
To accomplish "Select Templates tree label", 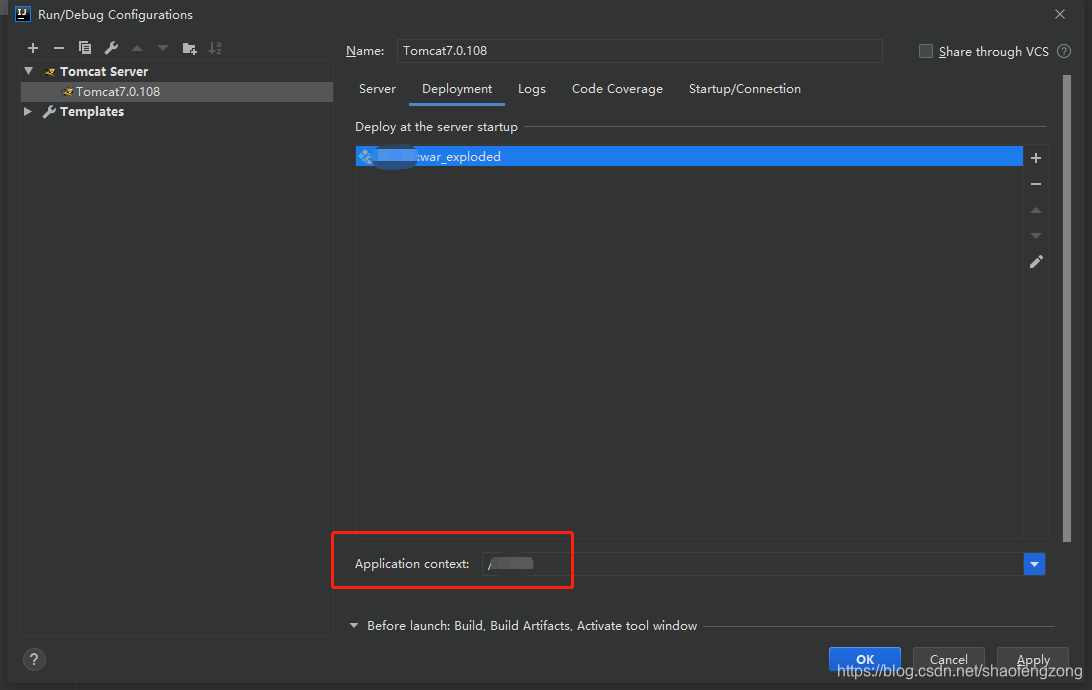I will pos(92,111).
